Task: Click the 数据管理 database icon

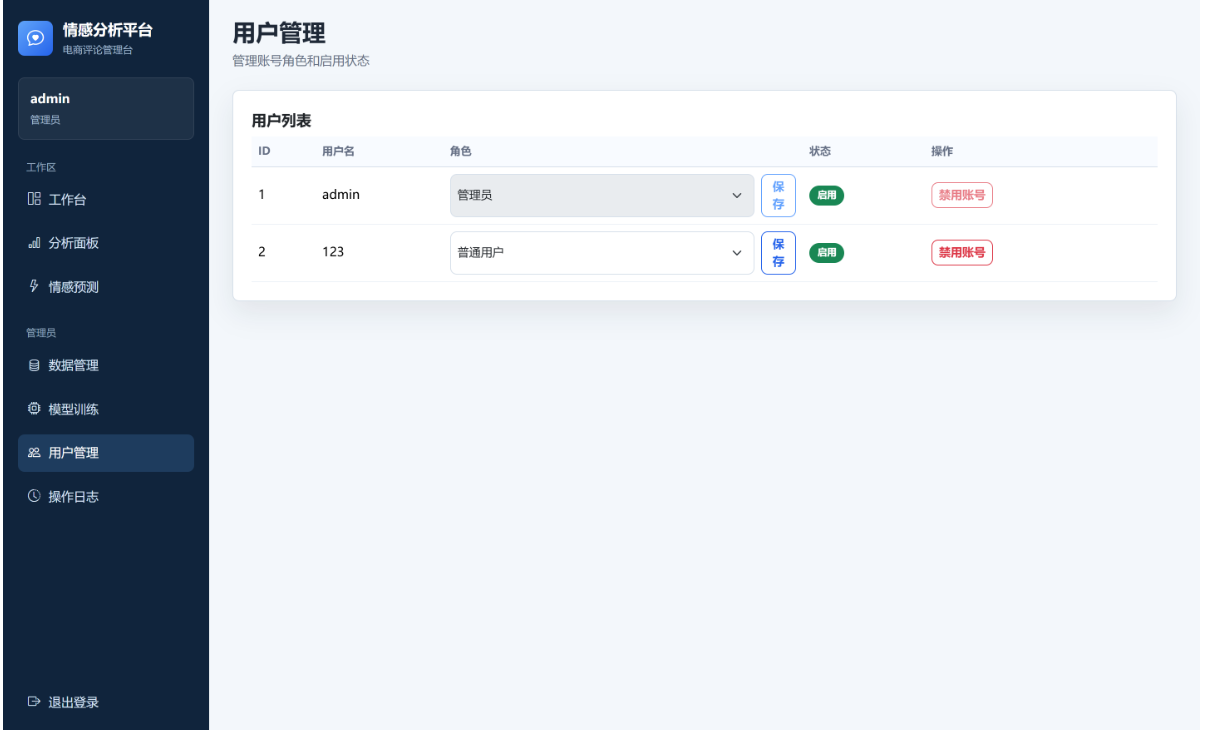Action: point(34,365)
